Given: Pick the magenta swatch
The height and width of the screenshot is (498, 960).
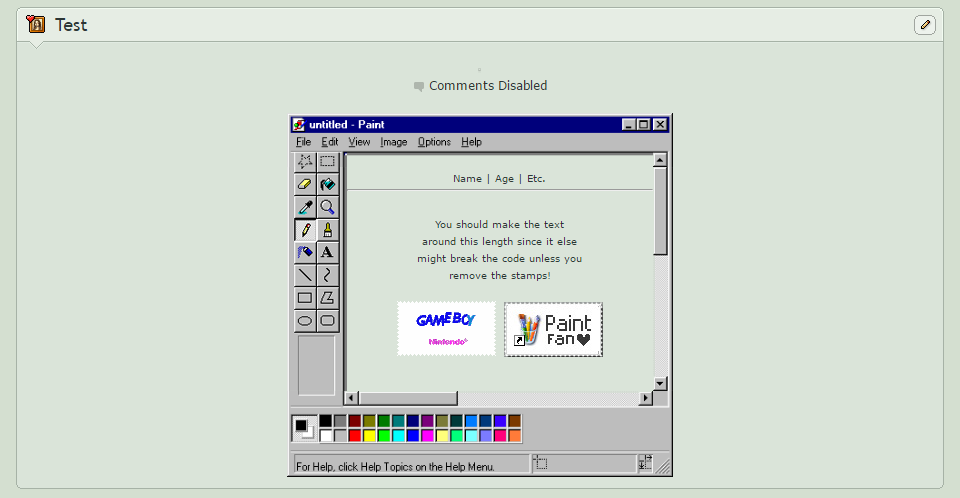Looking at the screenshot, I should (427, 436).
